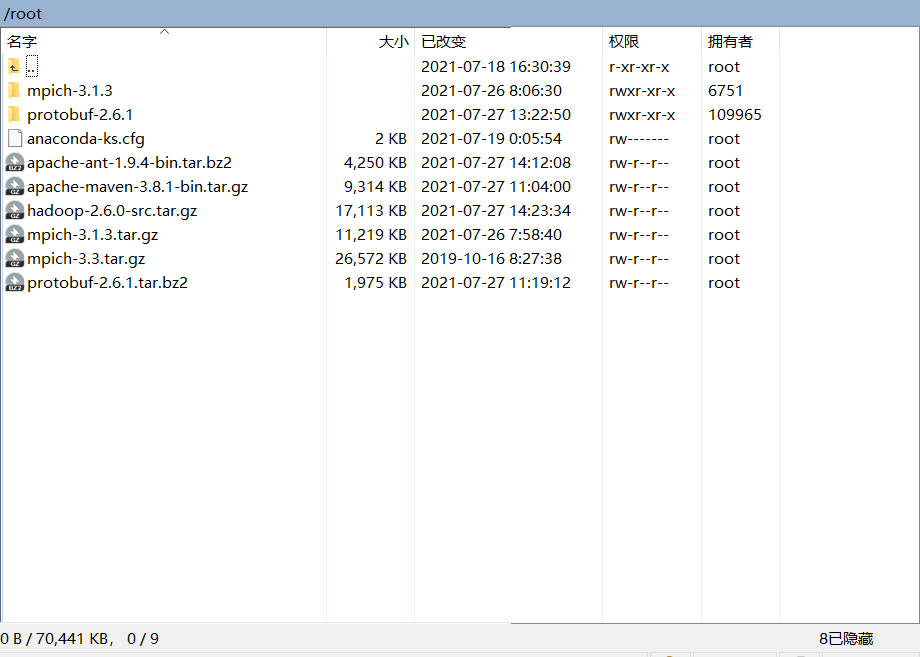Click the 9,314 KB size value
This screenshot has width=920, height=657.
(x=376, y=187)
